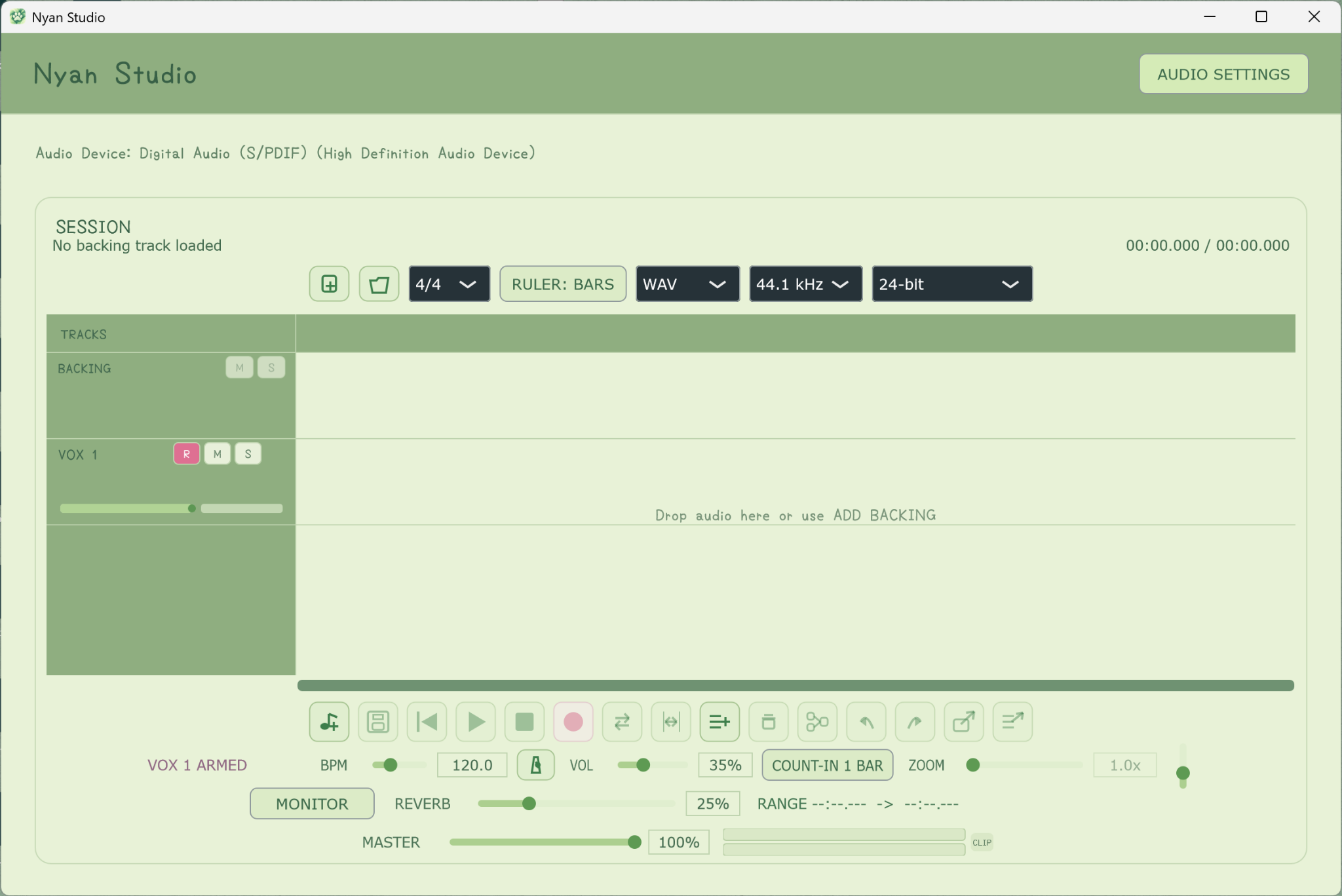Screen dimensions: 1342x896
Task: Click the new session plus icon
Action: [x=329, y=284]
